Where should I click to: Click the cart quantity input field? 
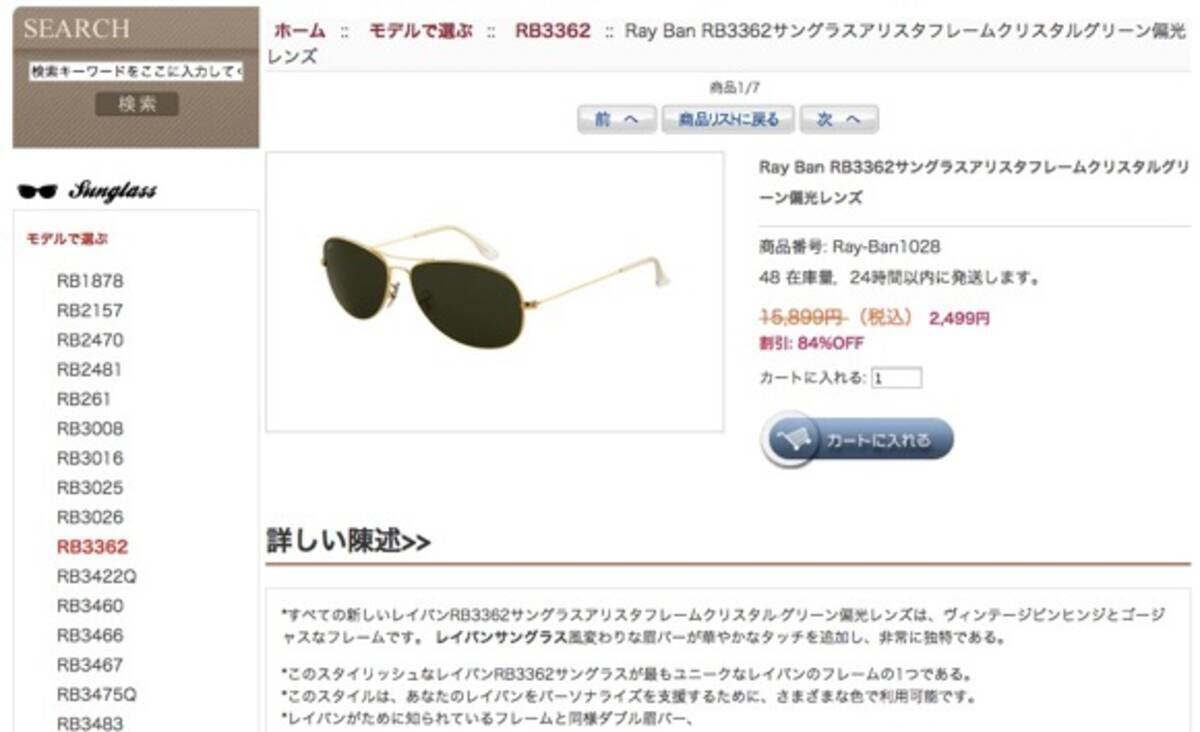896,379
